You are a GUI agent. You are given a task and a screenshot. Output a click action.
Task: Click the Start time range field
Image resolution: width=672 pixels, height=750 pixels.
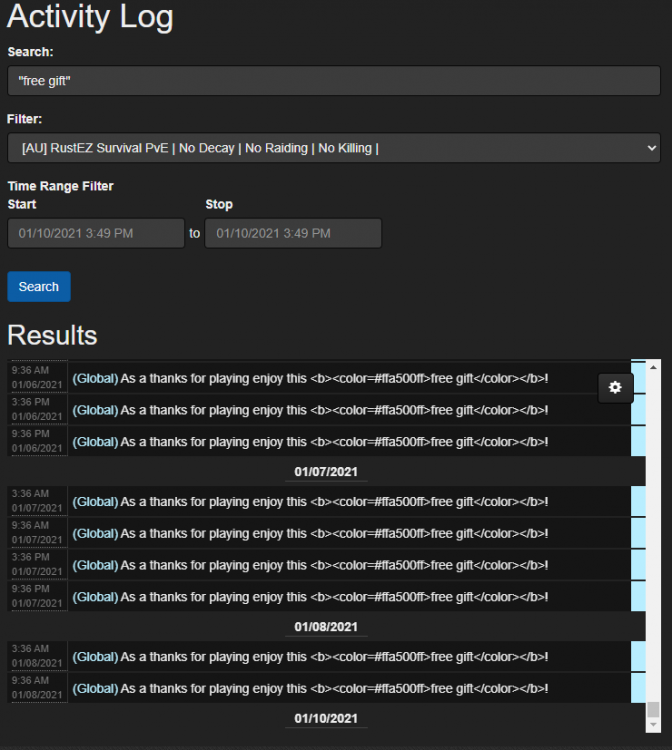96,233
